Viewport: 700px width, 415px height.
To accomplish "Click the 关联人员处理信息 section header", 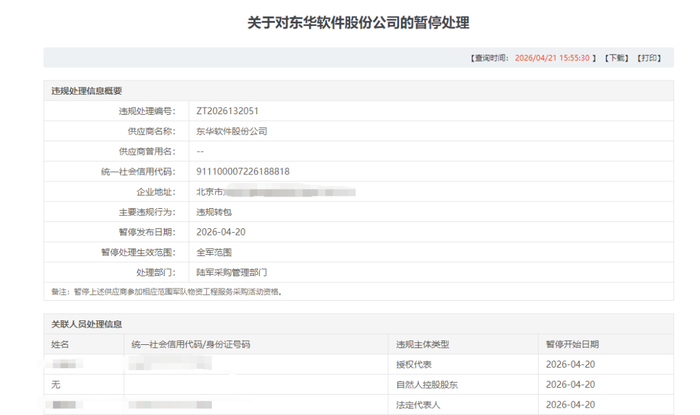I will (87, 324).
